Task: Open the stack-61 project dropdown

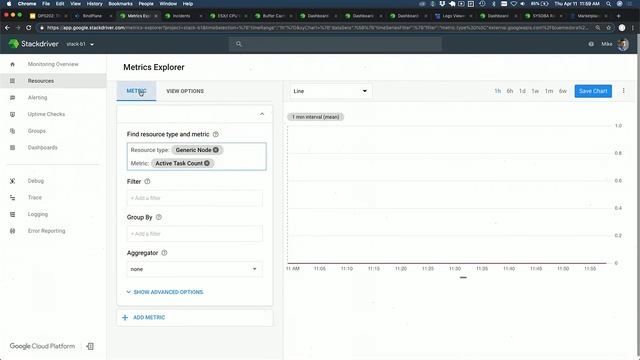Action: tap(80, 44)
